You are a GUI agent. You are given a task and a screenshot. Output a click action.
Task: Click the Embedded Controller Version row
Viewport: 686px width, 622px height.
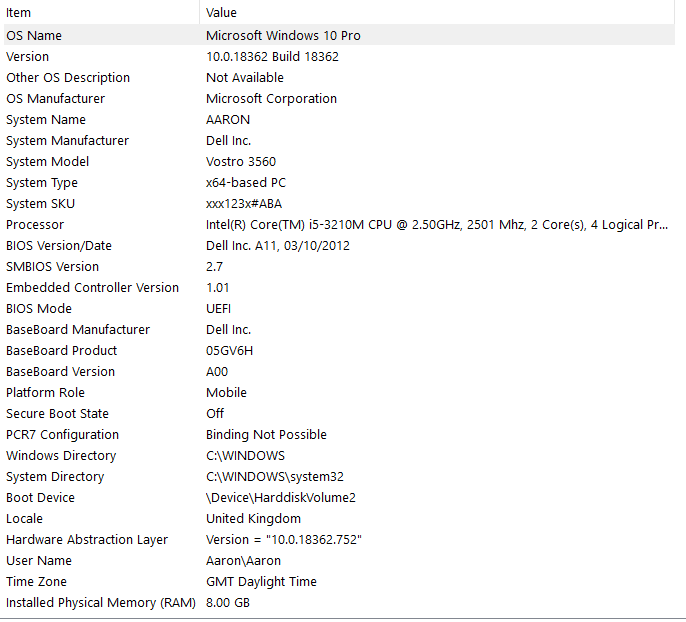(x=92, y=287)
